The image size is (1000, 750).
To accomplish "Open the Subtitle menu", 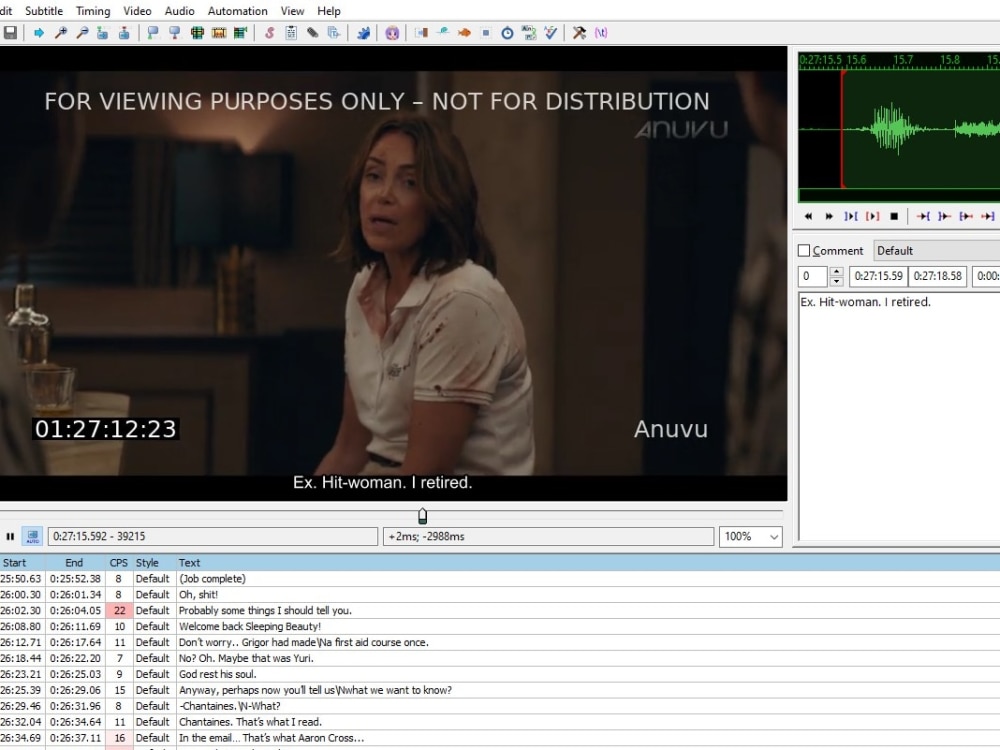I will pyautogui.click(x=44, y=11).
